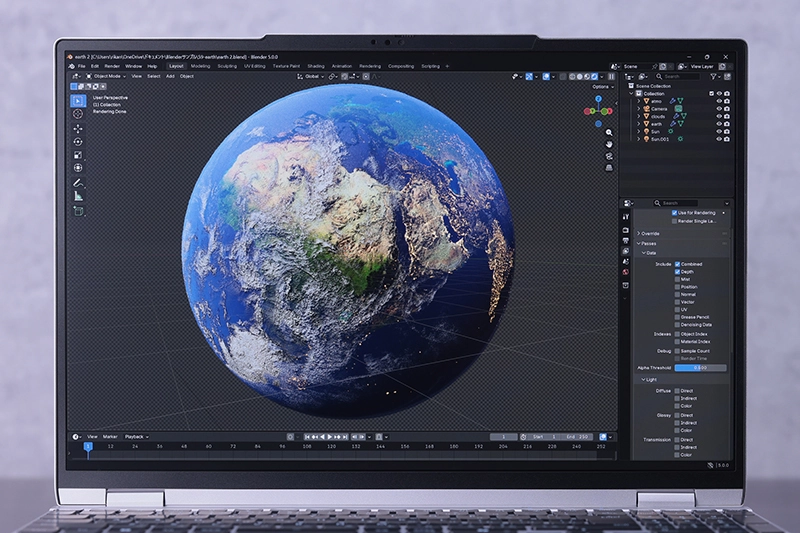Switch to rendered viewport shading
Image resolution: width=800 pixels, height=533 pixels.
pyautogui.click(x=594, y=77)
